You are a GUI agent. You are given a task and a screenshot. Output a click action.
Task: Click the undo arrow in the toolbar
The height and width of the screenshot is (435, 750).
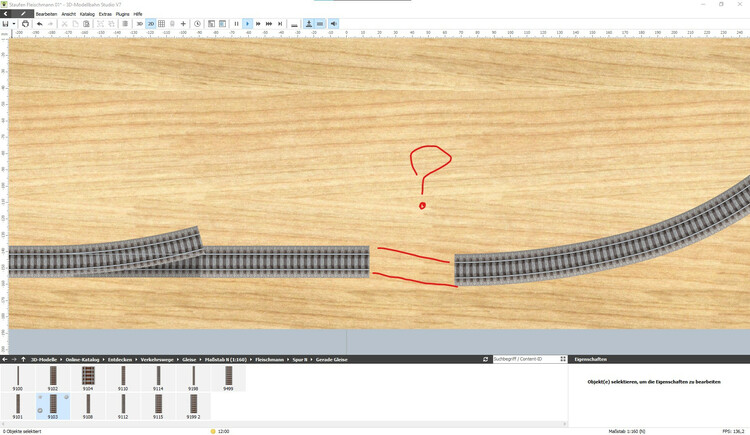pos(39,24)
